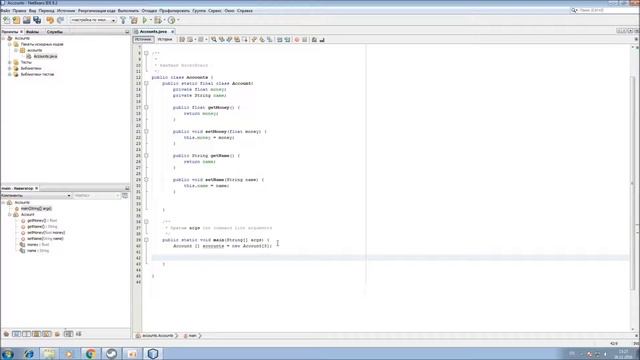Open the Выполнить menu
Screen dimensions: 640x360
(x=128, y=11)
